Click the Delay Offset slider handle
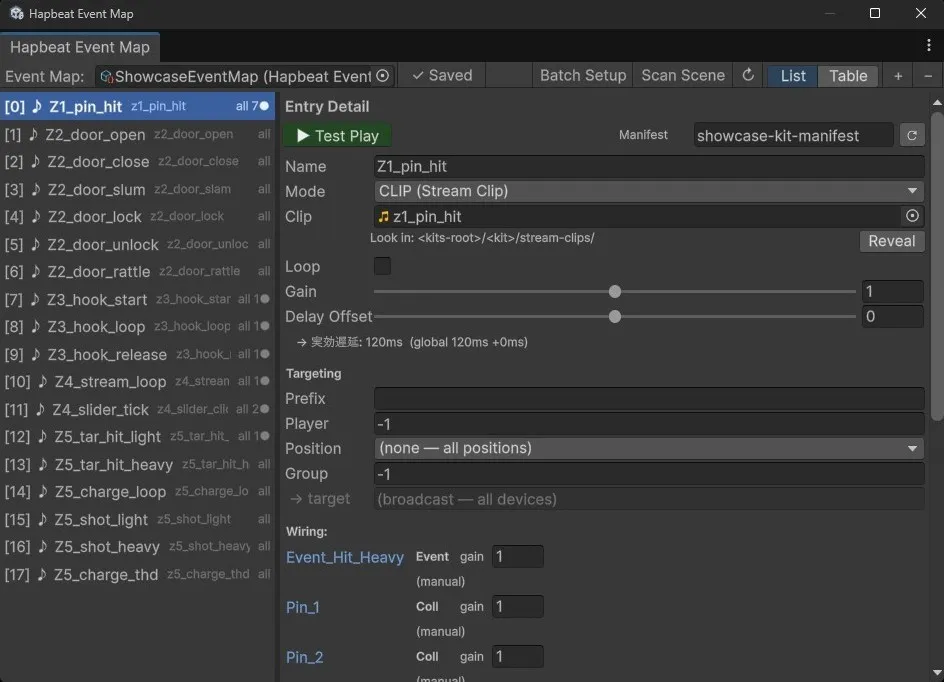944x682 pixels. pos(615,317)
